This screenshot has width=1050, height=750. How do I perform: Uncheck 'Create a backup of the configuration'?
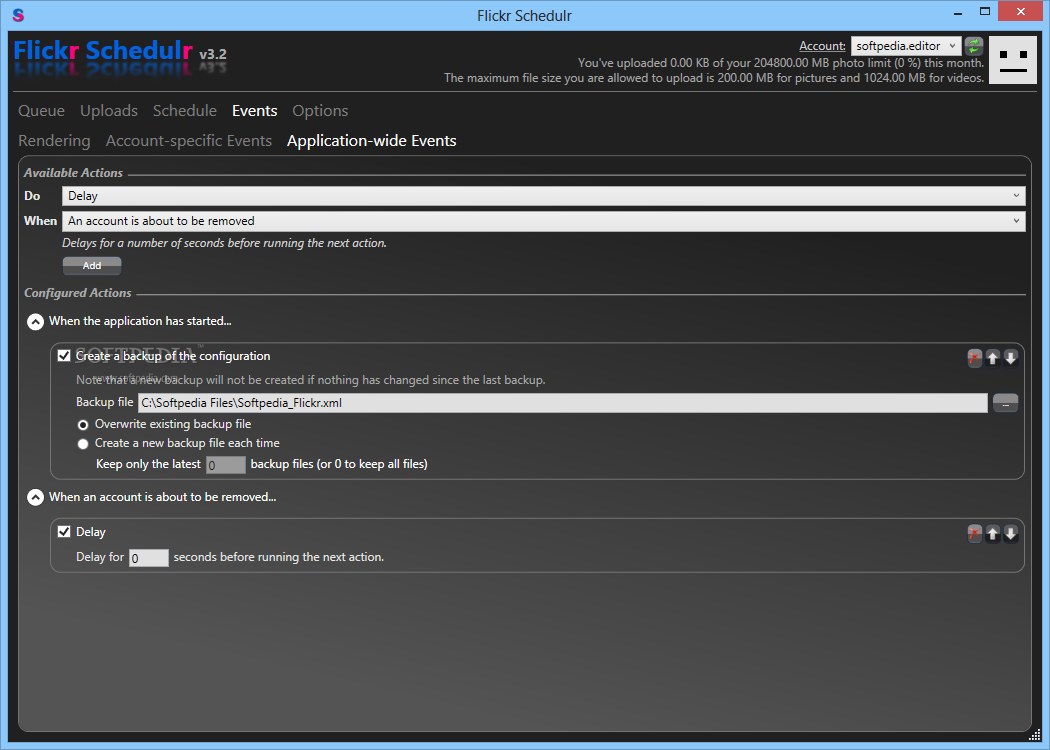64,356
